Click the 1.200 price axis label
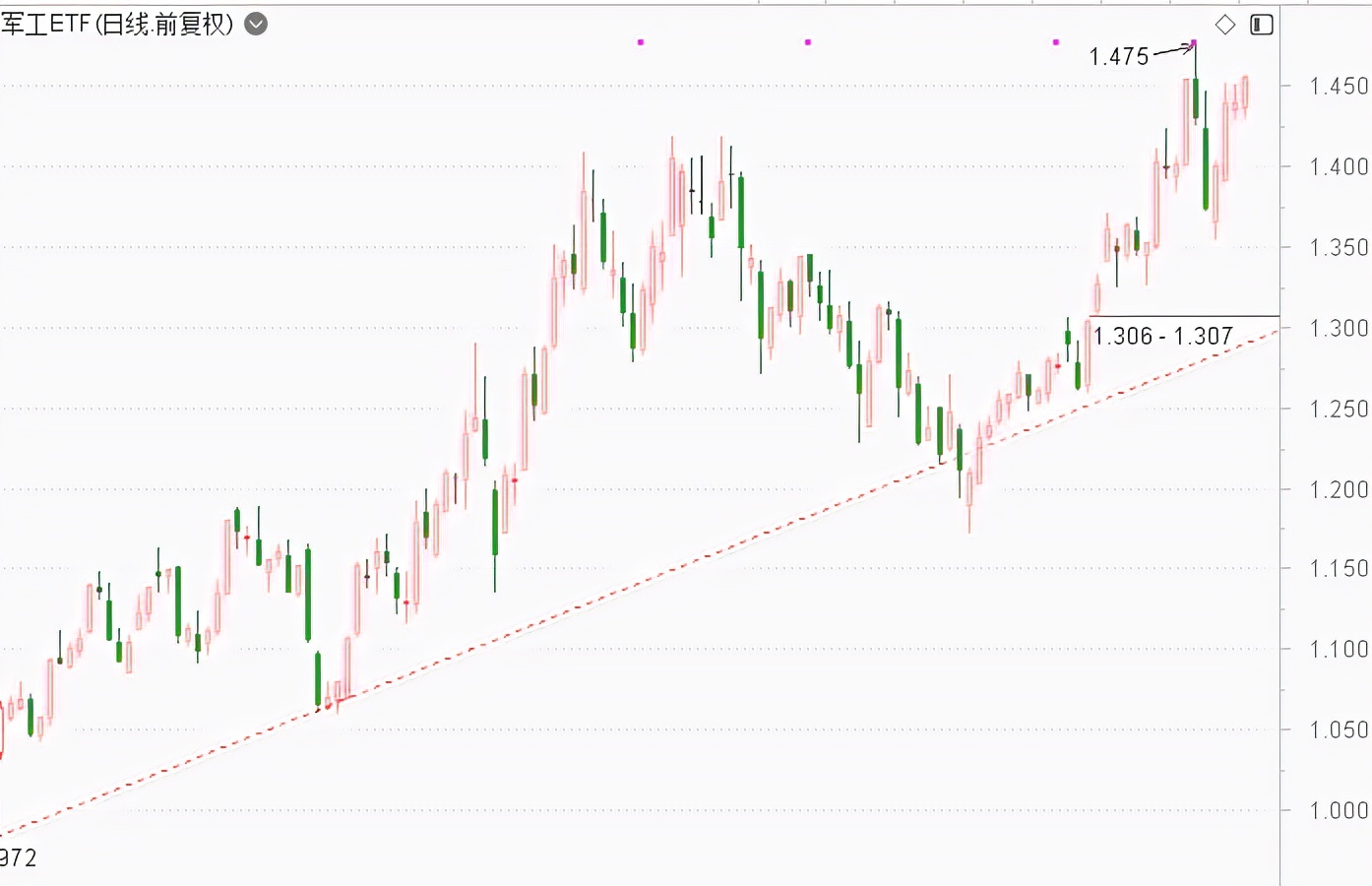Viewport: 1372px width, 886px height. click(x=1339, y=490)
